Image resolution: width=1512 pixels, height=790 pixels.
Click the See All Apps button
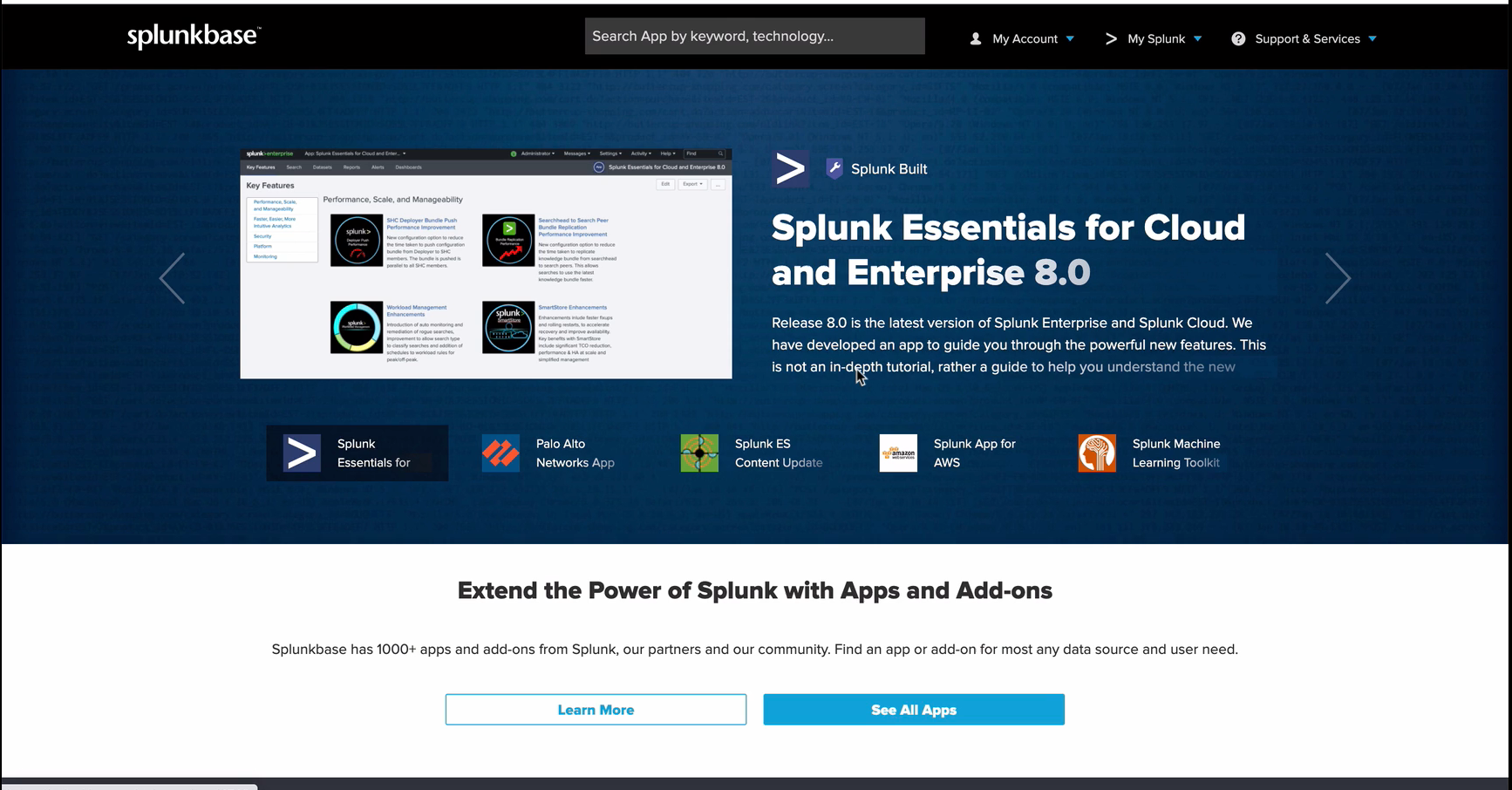coord(914,710)
